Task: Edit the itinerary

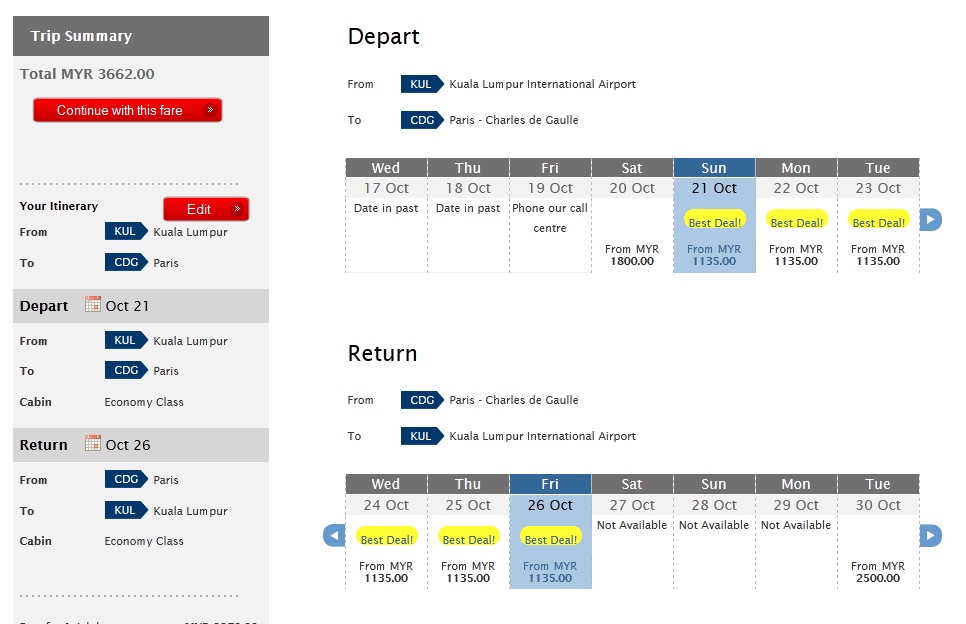Action: (x=206, y=209)
